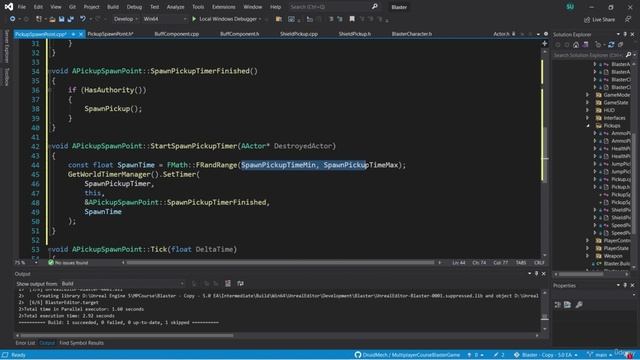Click the Output clear all icon
Viewport: 640px width, 360px height.
[x=228, y=283]
